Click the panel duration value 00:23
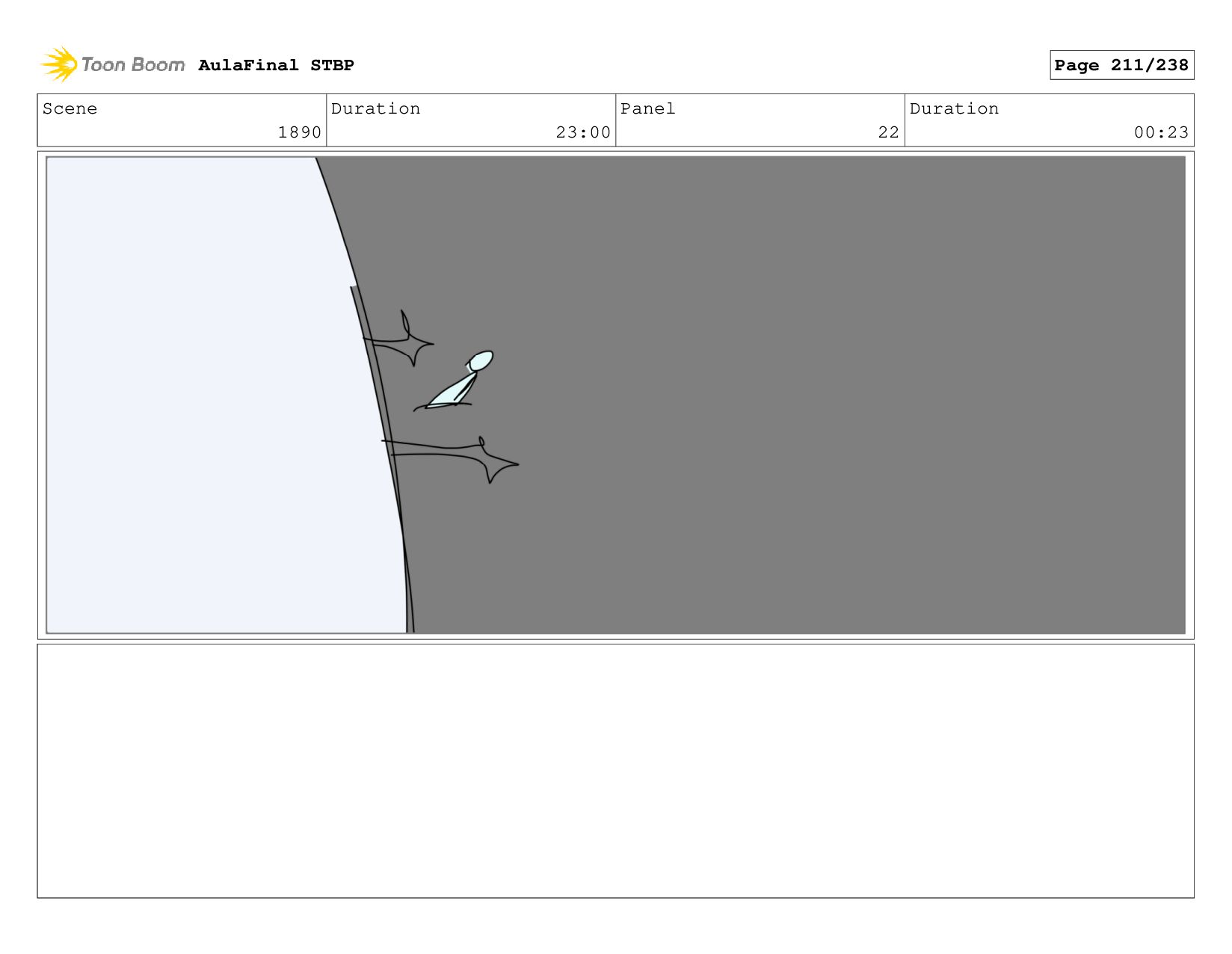Screen dimensions: 1232x954 pos(1161,132)
